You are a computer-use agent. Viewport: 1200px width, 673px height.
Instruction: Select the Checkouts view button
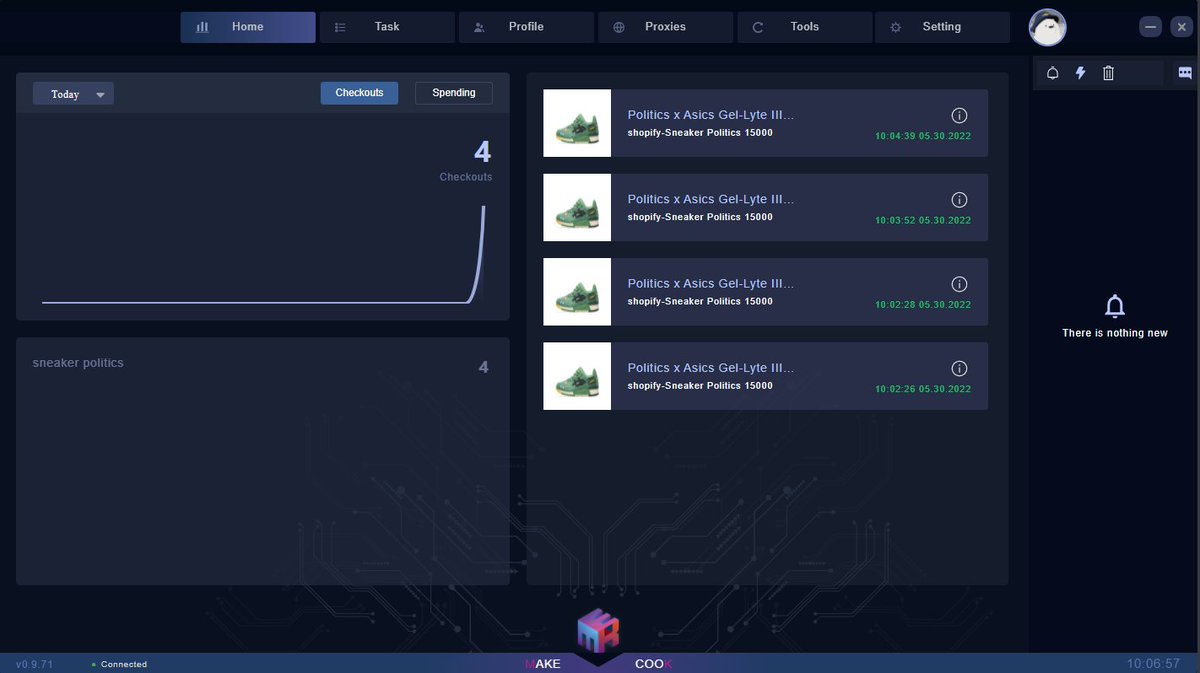point(359,93)
